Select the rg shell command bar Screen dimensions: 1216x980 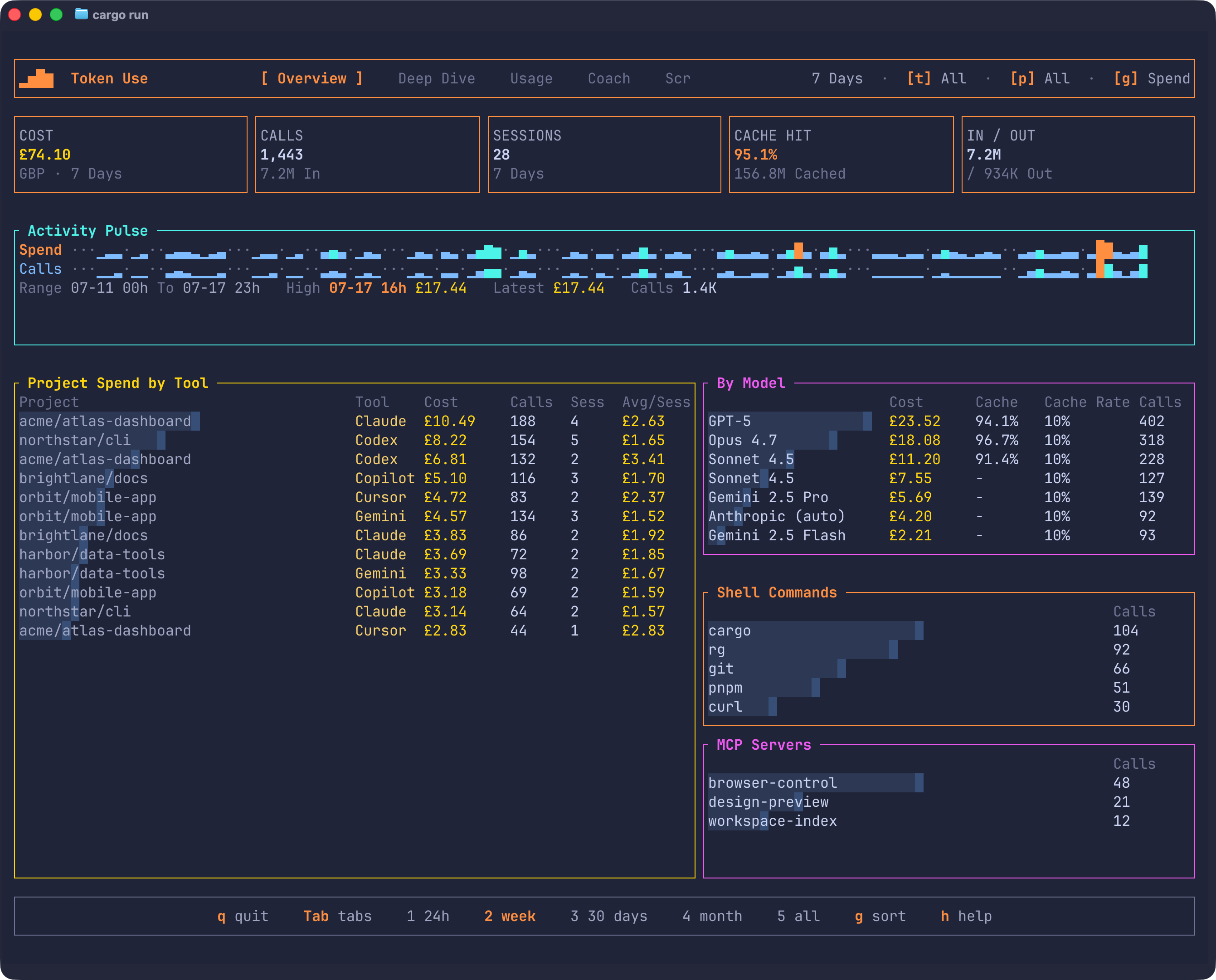tap(803, 650)
